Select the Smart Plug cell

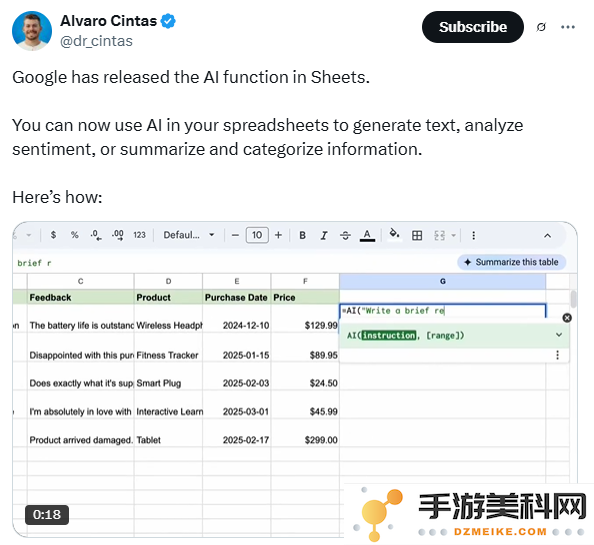point(168,377)
